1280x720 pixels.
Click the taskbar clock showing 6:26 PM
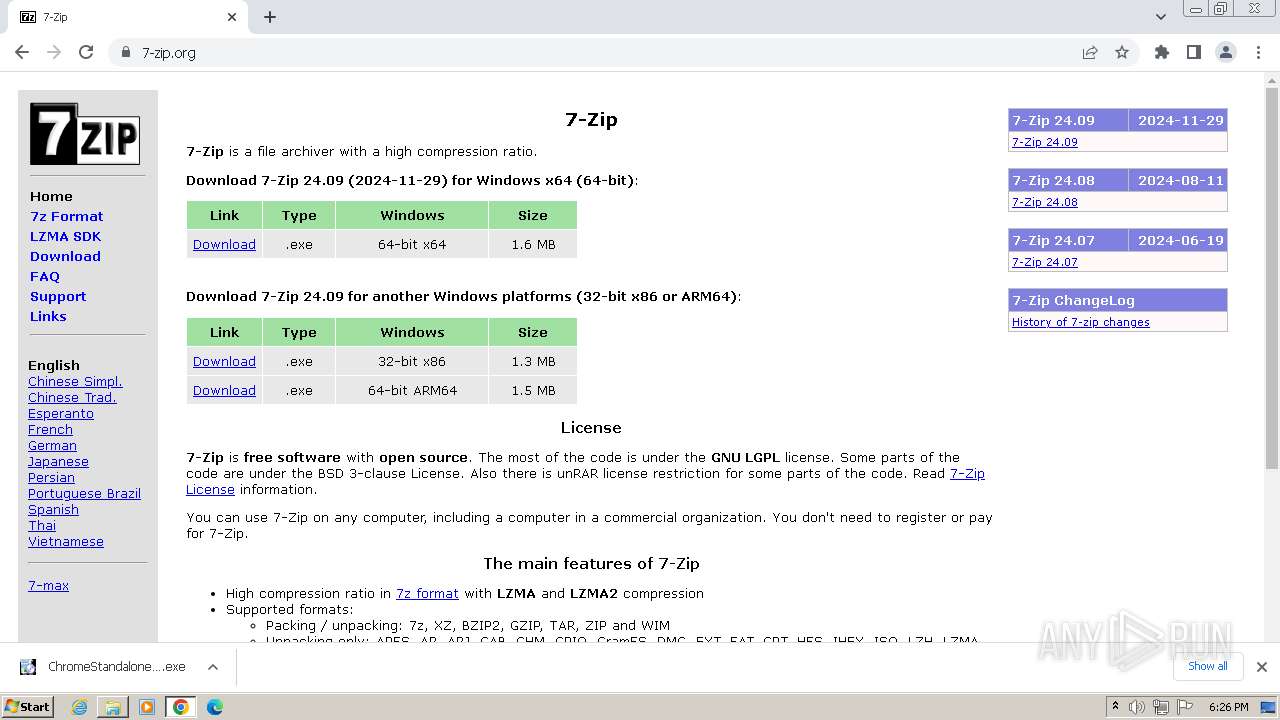click(1228, 707)
